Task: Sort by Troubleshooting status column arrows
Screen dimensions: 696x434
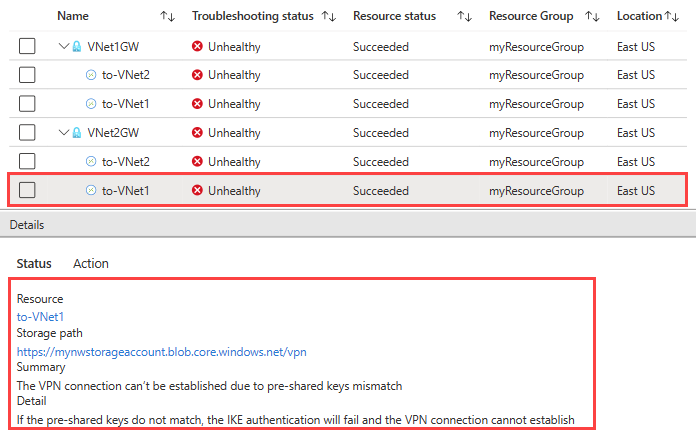Action: 329,16
